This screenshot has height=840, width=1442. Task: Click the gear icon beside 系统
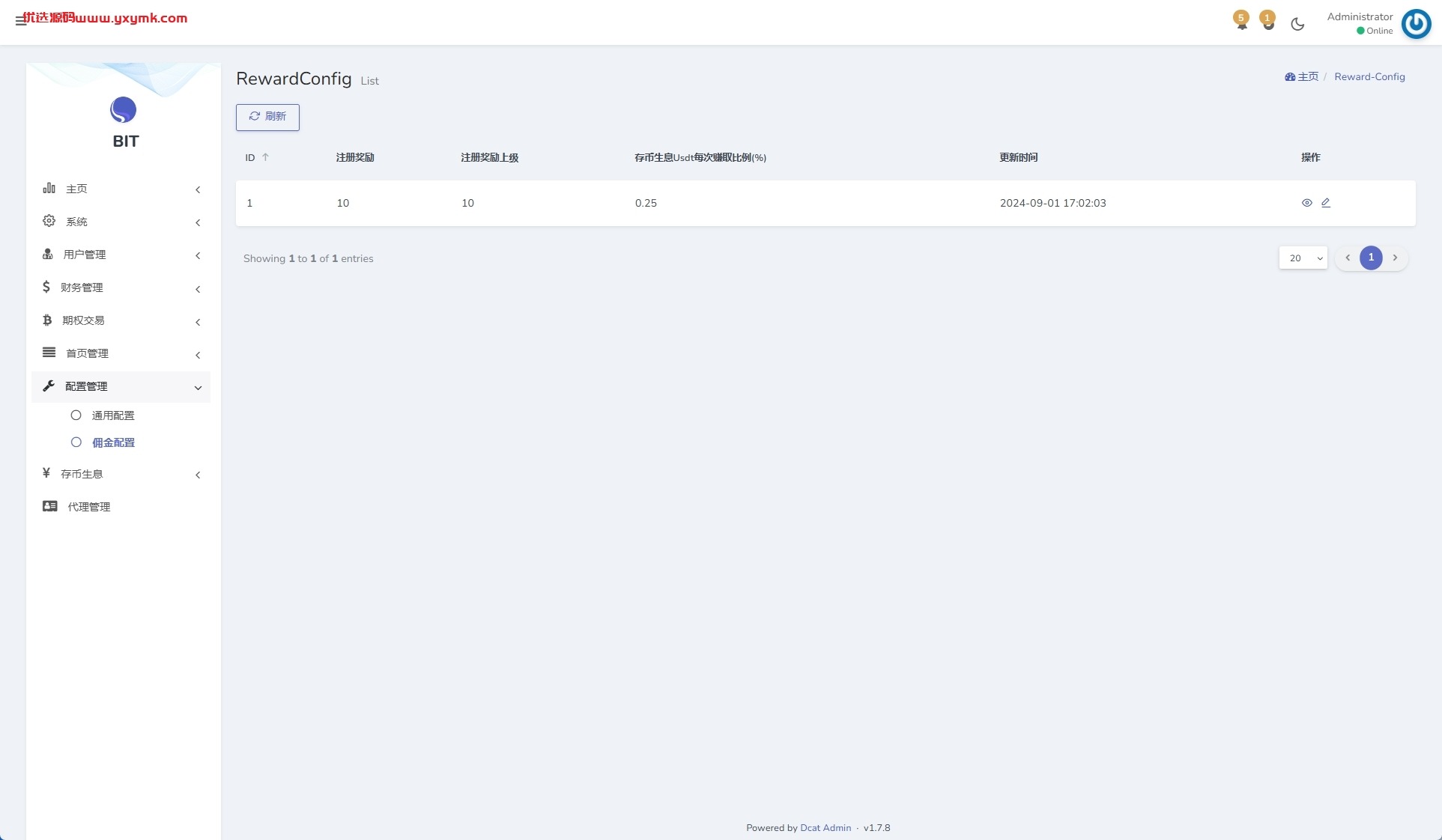coord(49,221)
